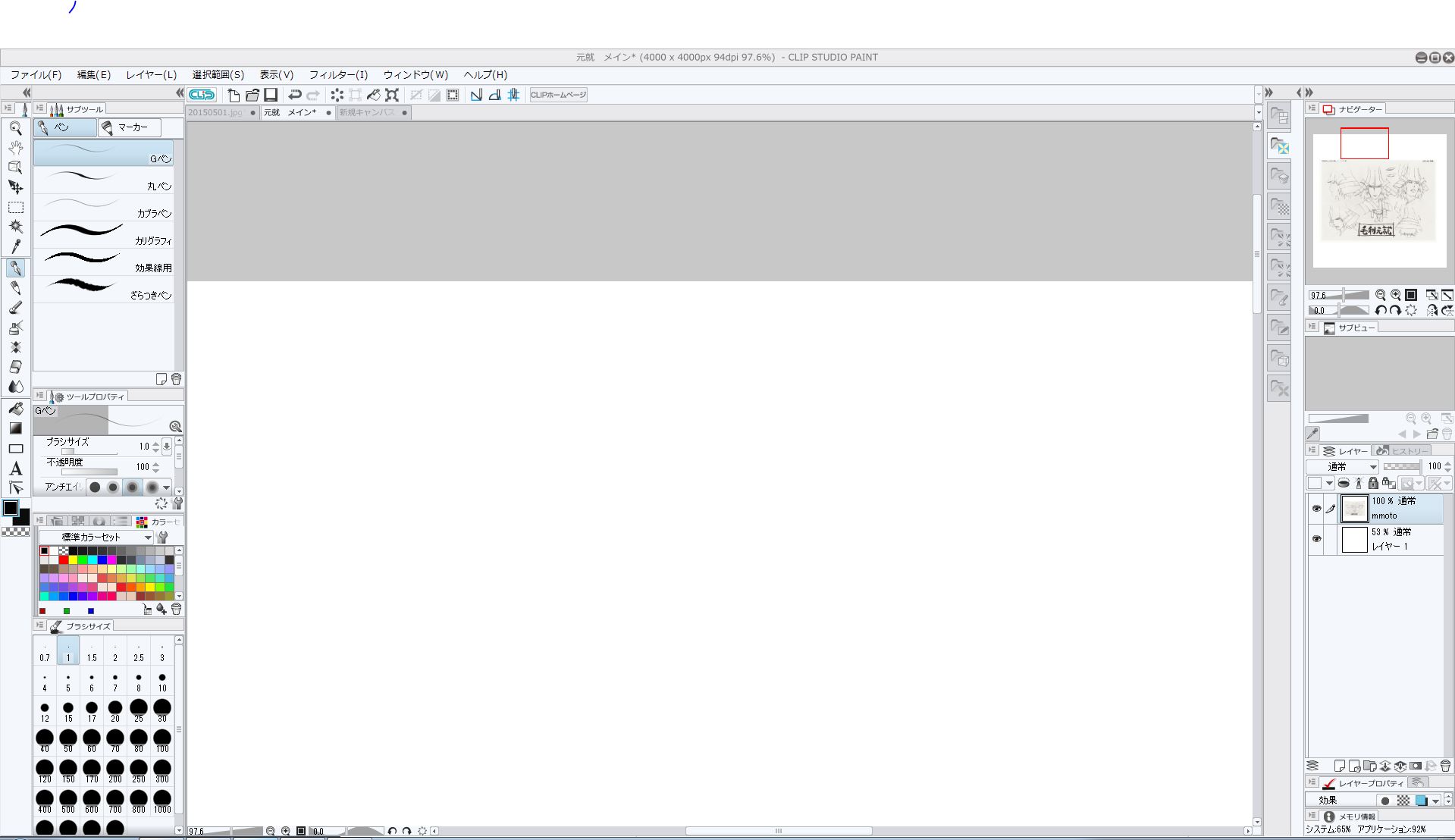The height and width of the screenshot is (840, 1455).
Task: Select the 丸ペン sub tool
Action: coord(104,180)
